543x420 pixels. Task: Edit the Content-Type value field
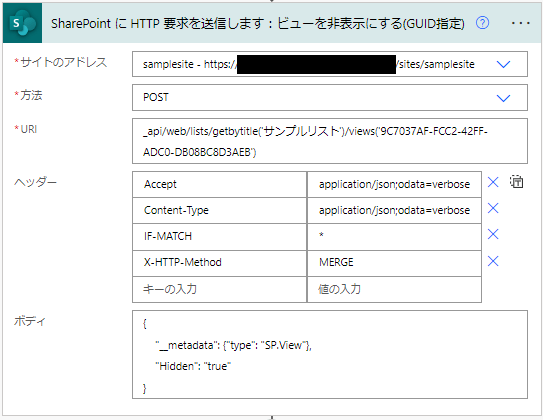tap(394, 211)
